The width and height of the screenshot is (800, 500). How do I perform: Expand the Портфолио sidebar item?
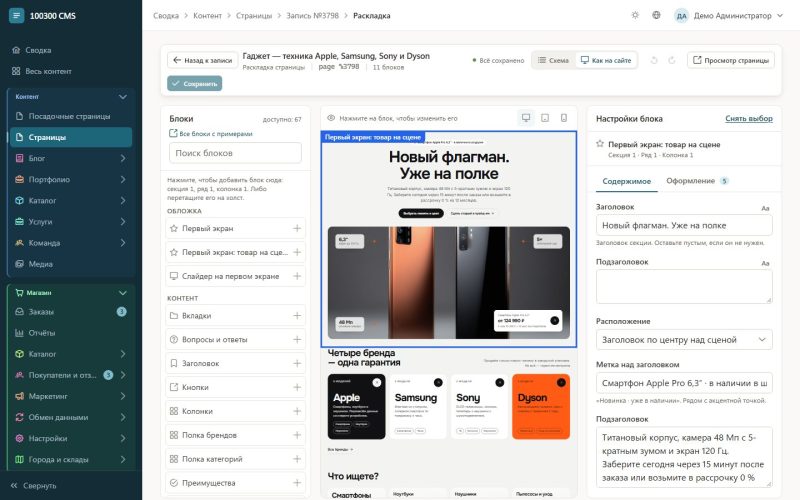[123, 179]
